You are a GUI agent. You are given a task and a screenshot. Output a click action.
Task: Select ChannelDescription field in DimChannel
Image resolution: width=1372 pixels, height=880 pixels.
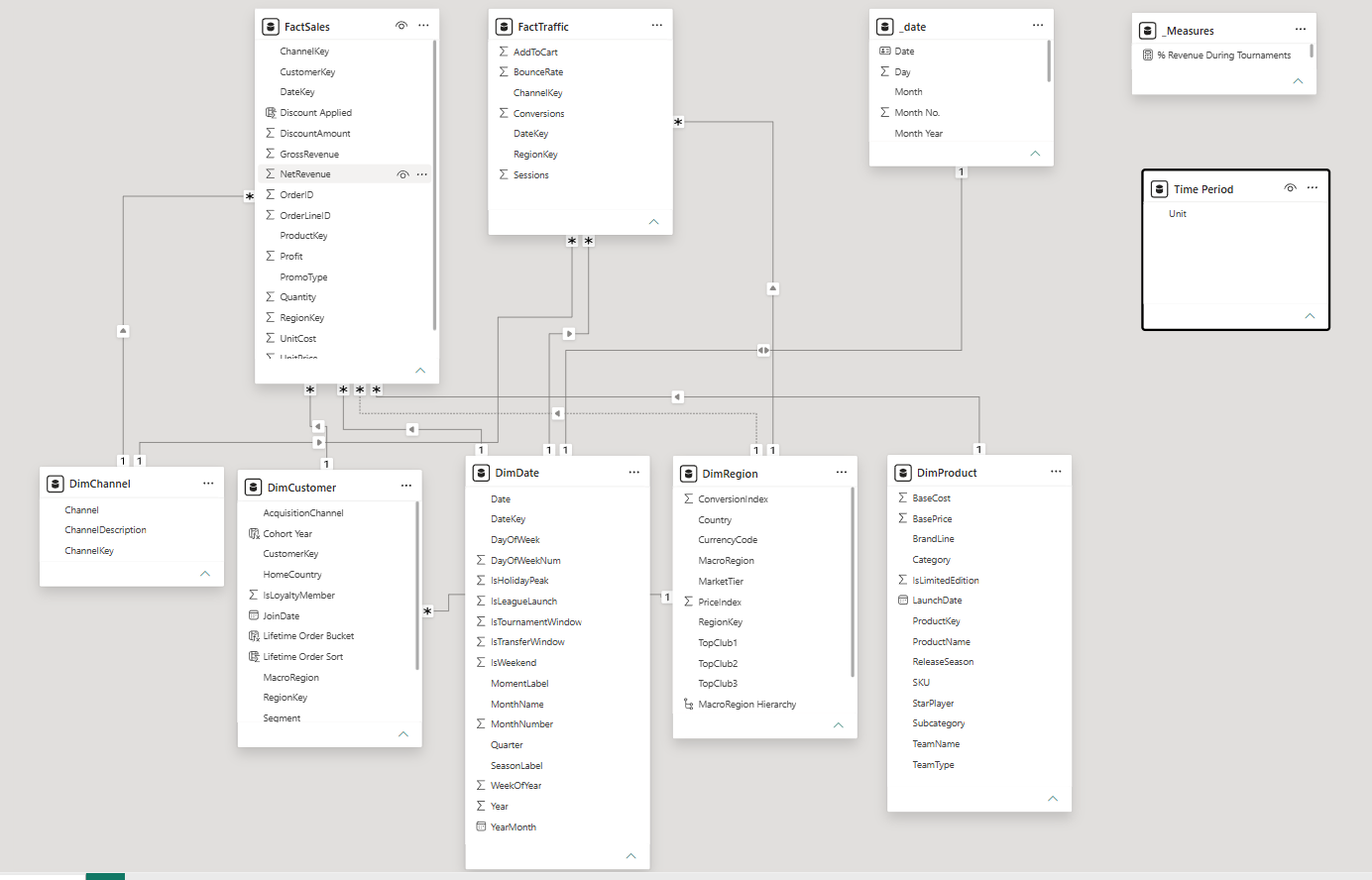coord(105,530)
